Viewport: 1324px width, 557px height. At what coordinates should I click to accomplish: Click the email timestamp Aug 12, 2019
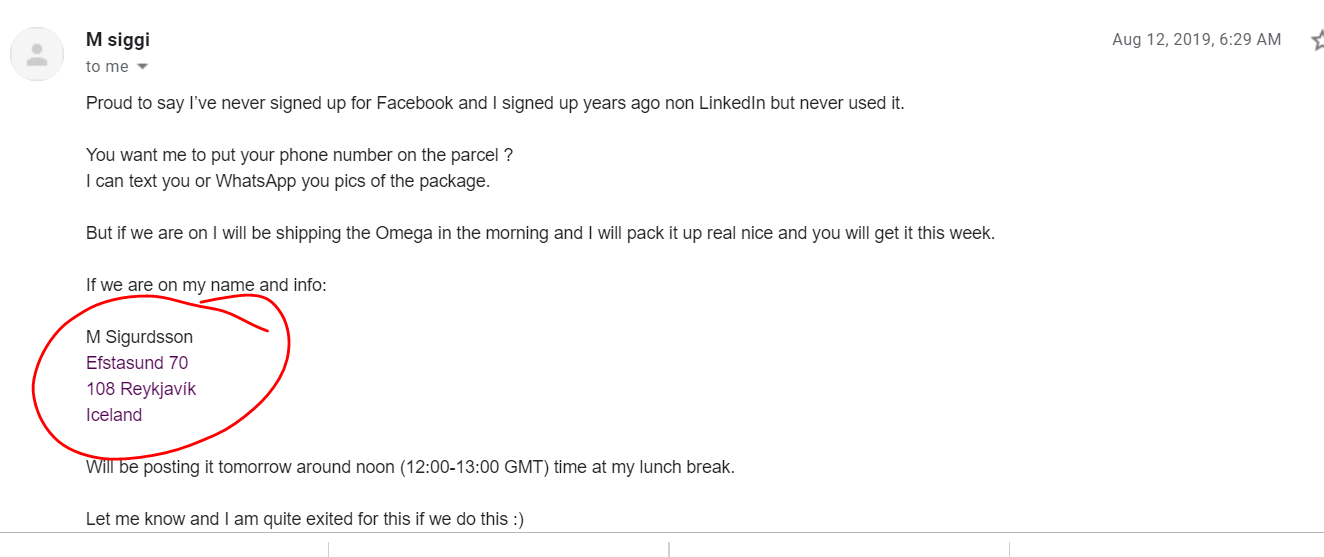click(1196, 40)
